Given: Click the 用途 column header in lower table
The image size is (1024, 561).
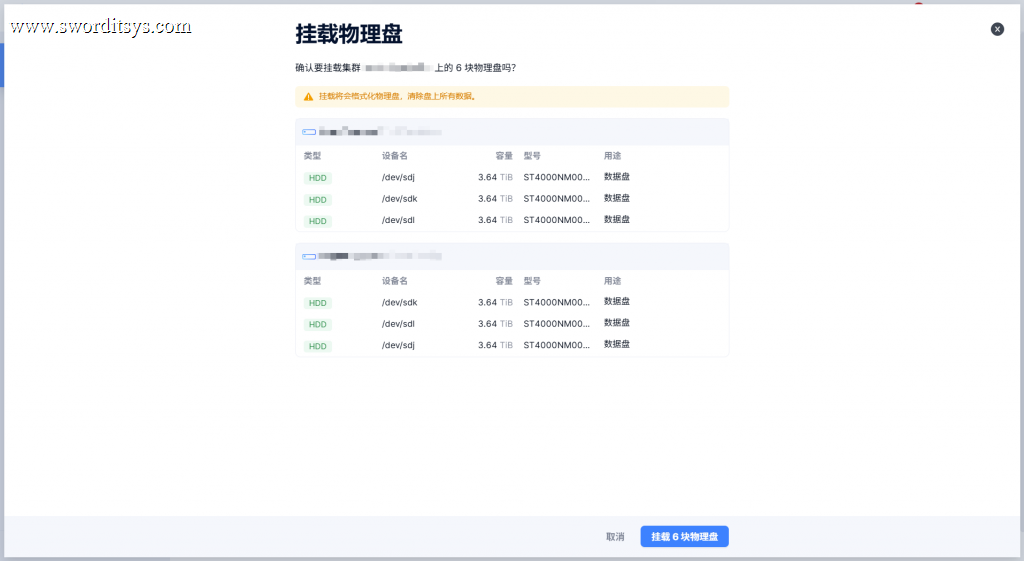Looking at the screenshot, I should tap(612, 281).
